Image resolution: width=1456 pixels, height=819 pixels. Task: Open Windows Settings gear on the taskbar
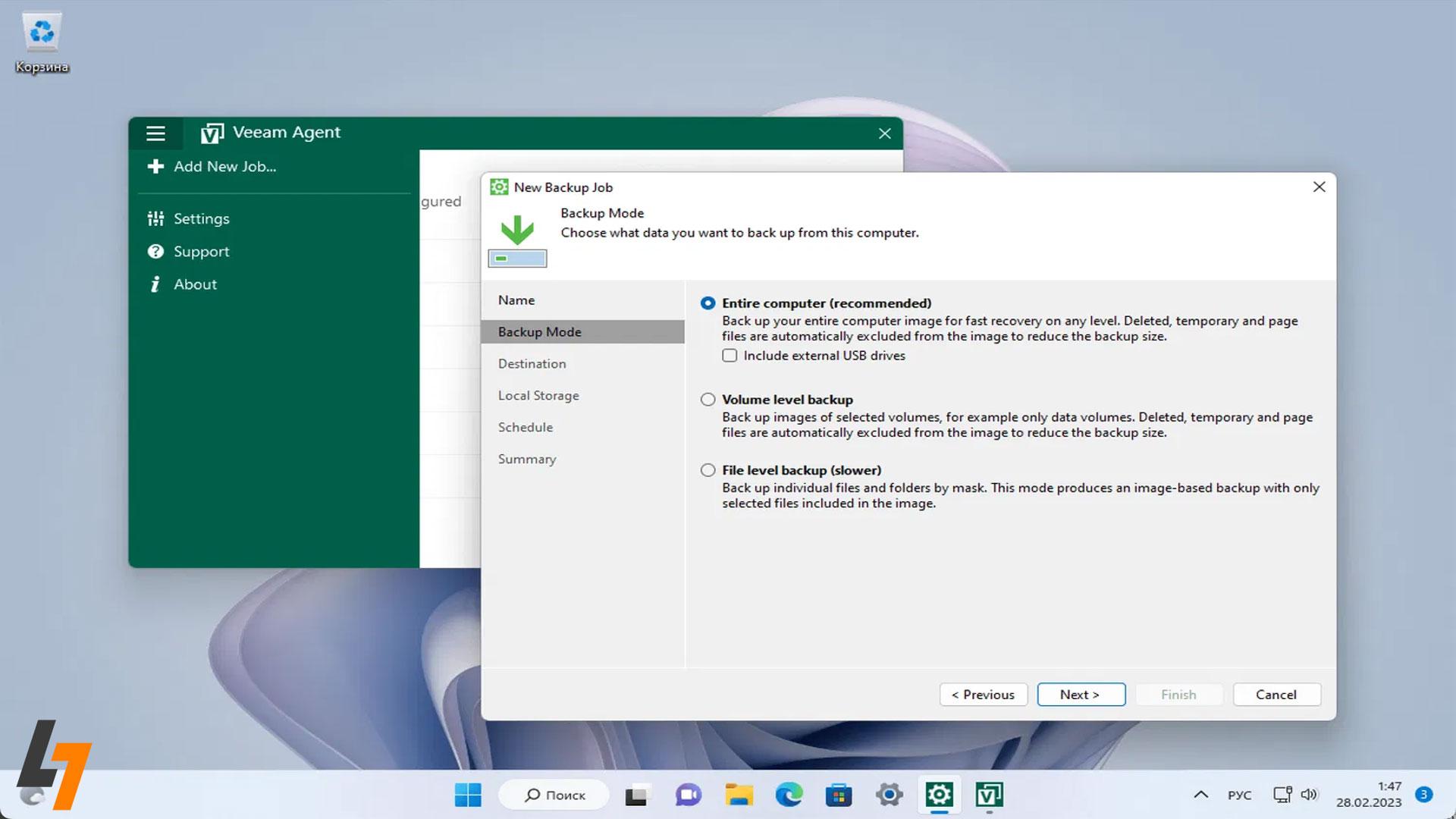(889, 795)
